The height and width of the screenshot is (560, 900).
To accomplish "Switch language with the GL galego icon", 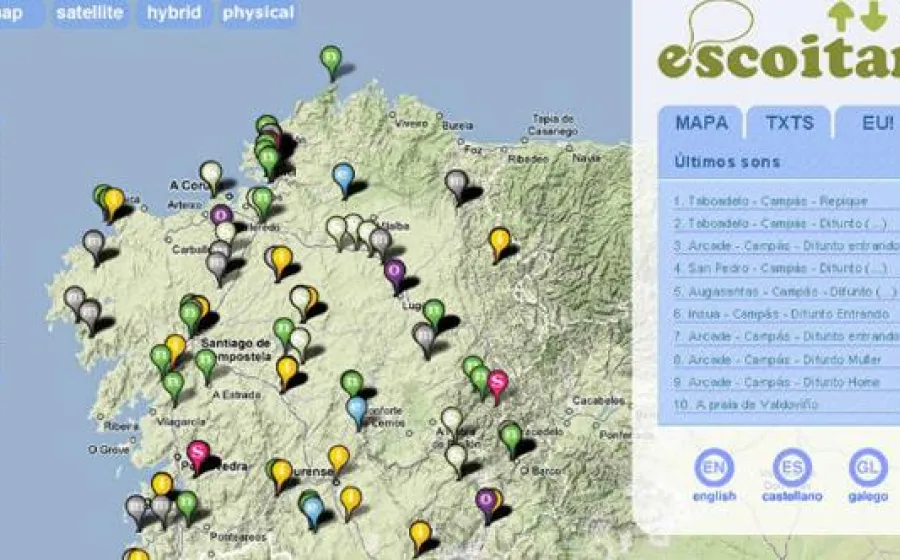I will (x=868, y=468).
